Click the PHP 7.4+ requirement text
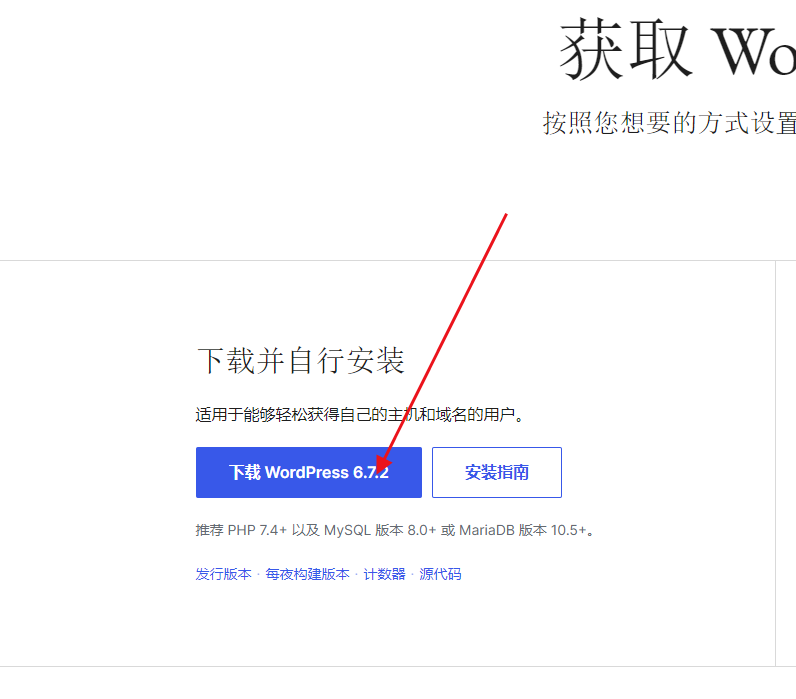The height and width of the screenshot is (699, 796). tap(257, 530)
